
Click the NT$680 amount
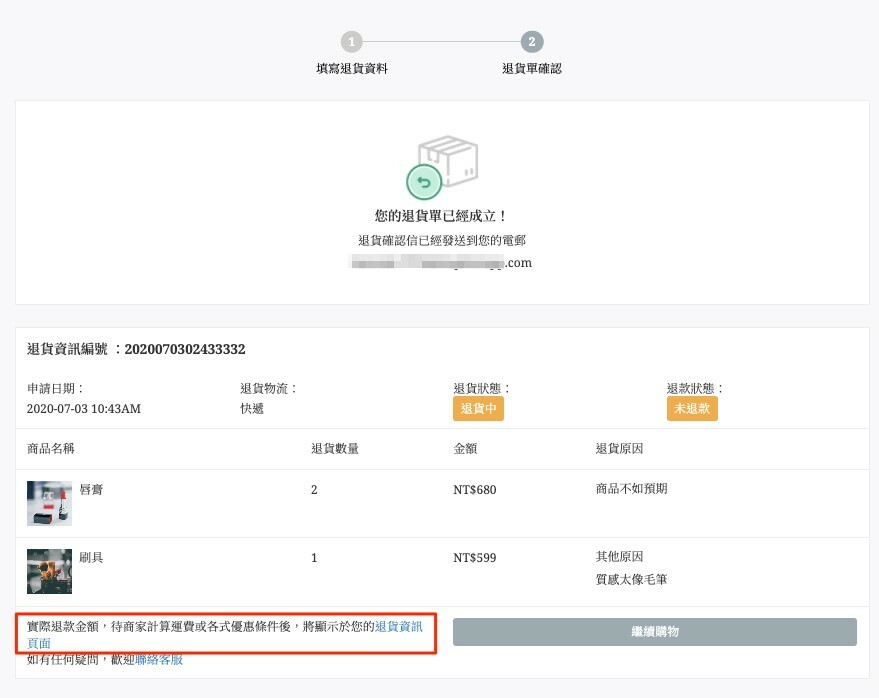point(474,490)
